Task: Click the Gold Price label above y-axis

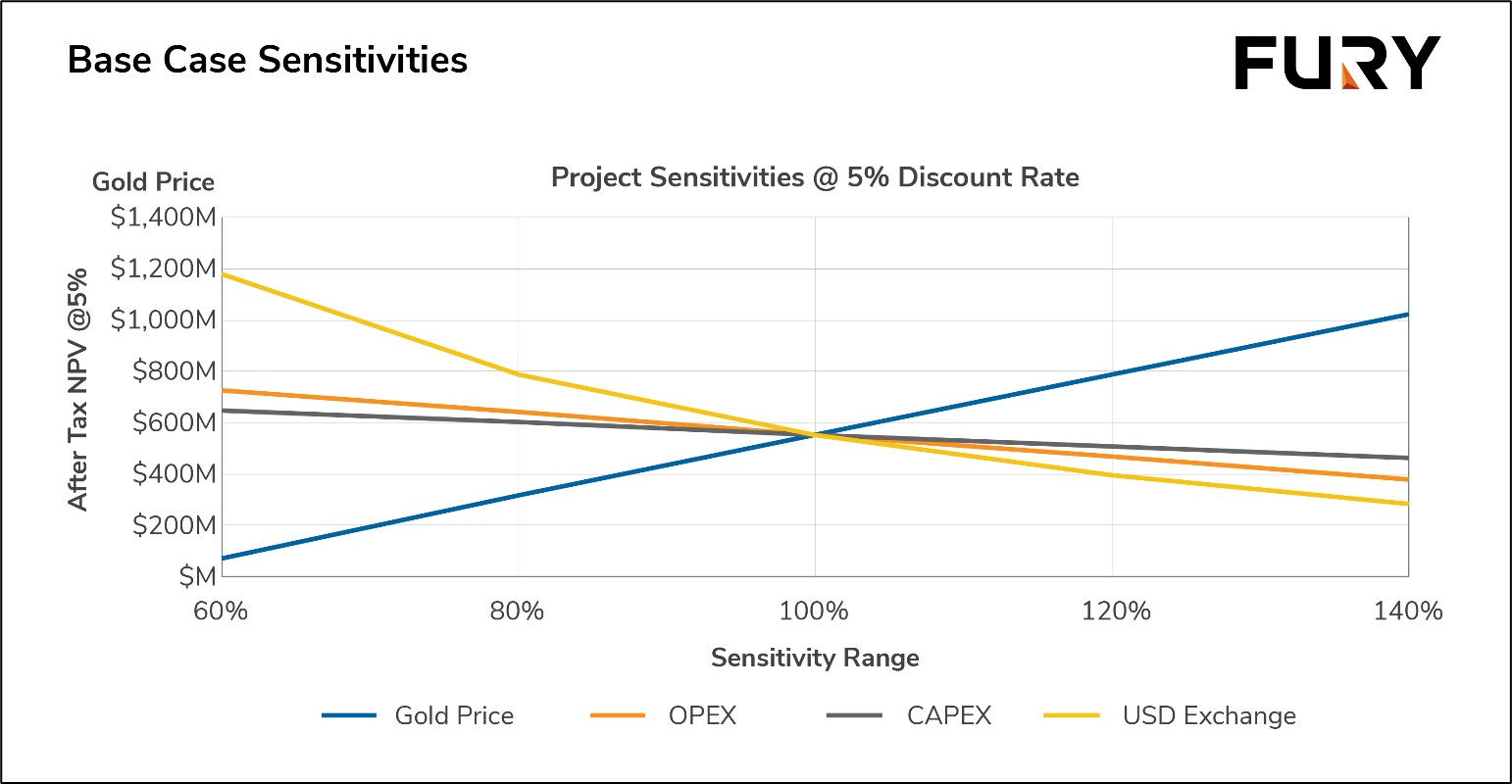Action: point(153,182)
